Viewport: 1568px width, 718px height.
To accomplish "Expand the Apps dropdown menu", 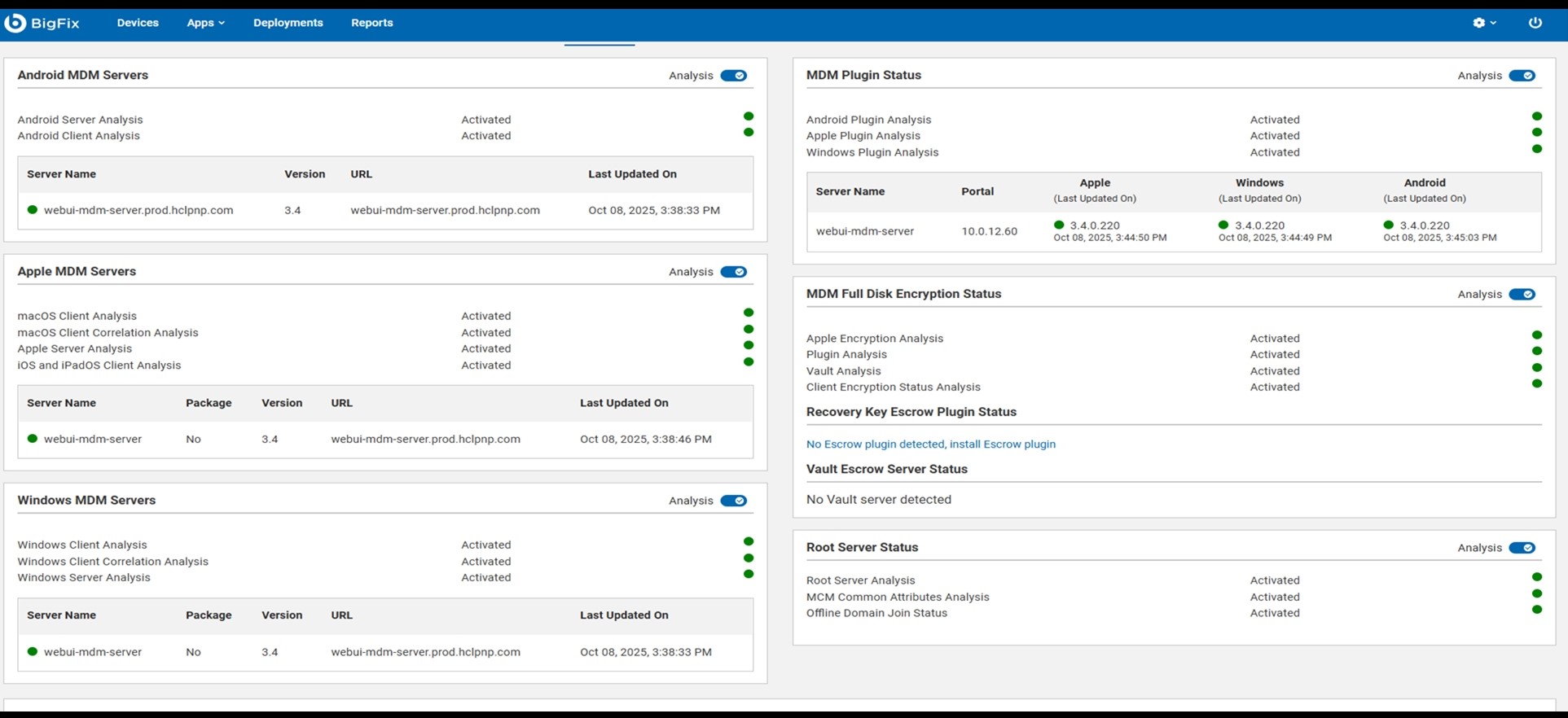I will click(x=205, y=23).
